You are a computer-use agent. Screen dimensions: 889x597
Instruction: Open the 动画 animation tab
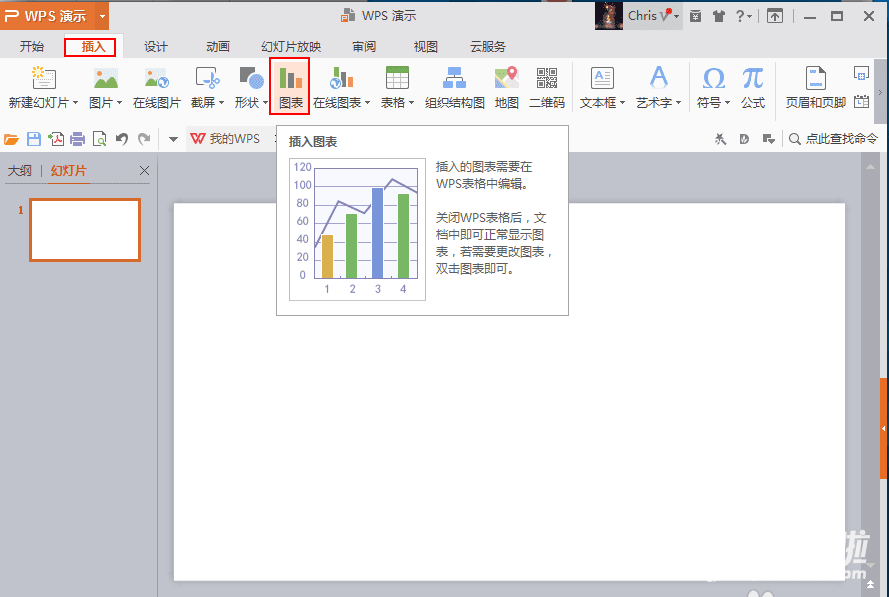(217, 47)
